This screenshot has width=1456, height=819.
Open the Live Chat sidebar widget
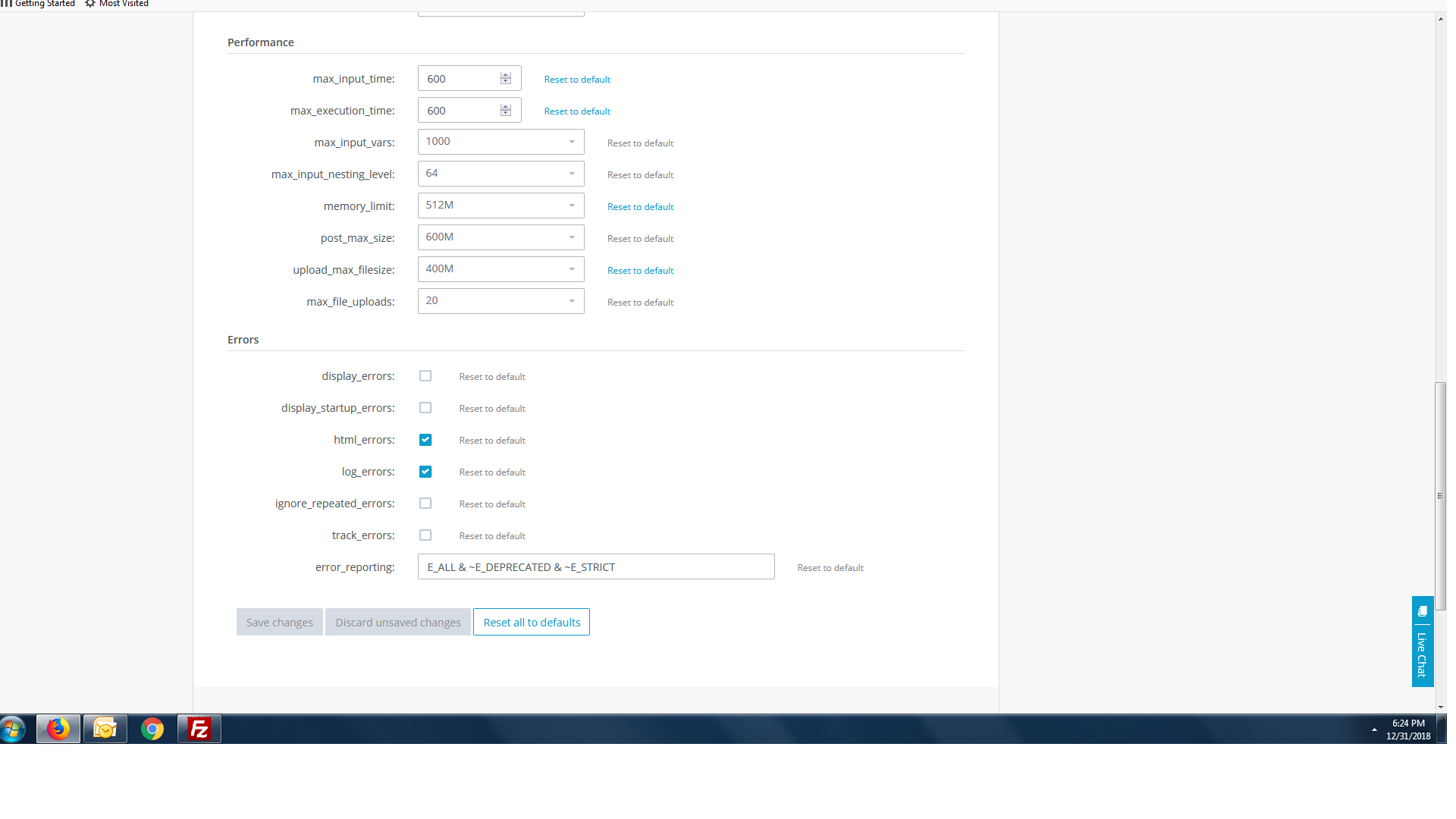1422,645
